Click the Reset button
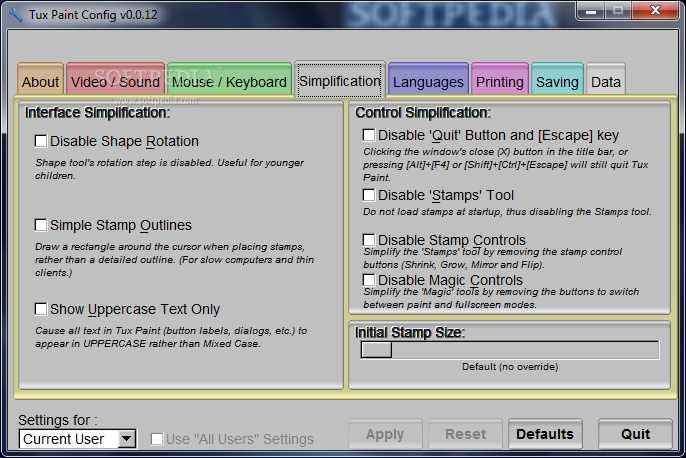Screen dimensions: 686x458 pos(466,434)
